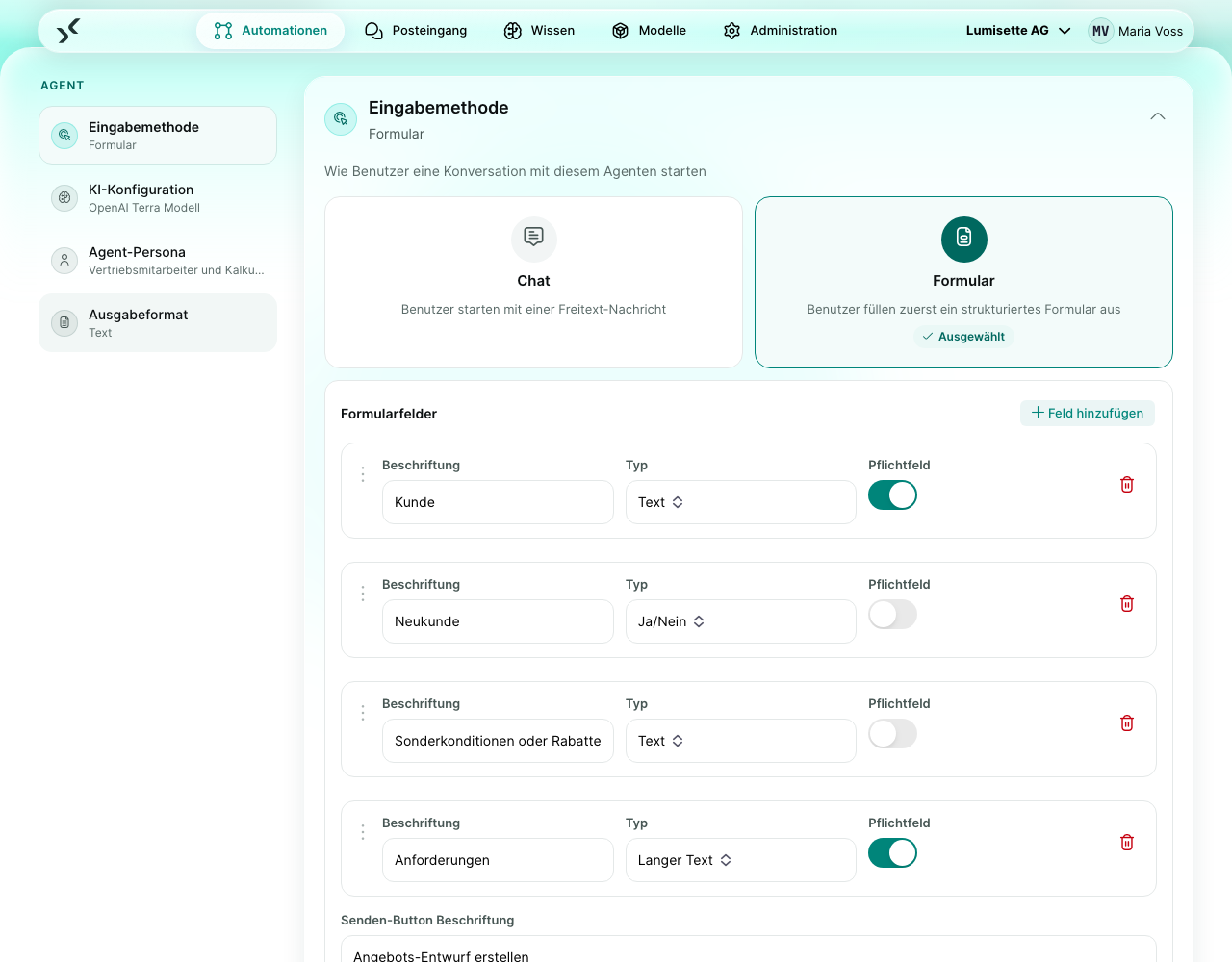The image size is (1232, 962).
Task: Delete the Neukunde form field
Action: [1127, 604]
